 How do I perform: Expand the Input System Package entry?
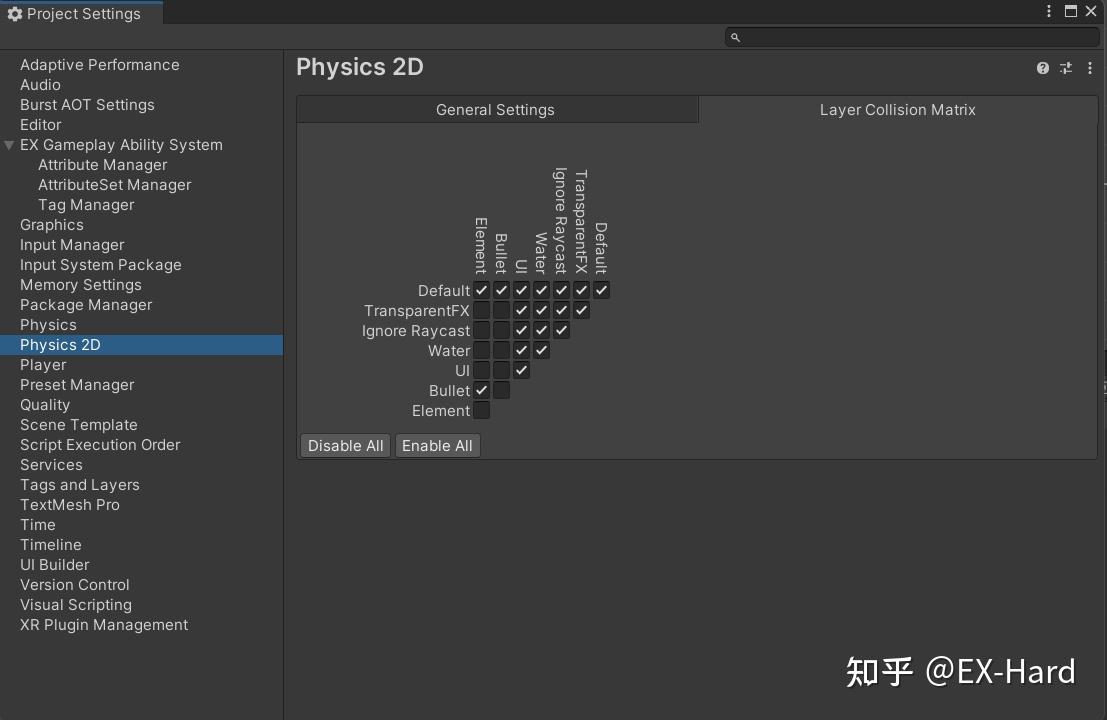100,264
